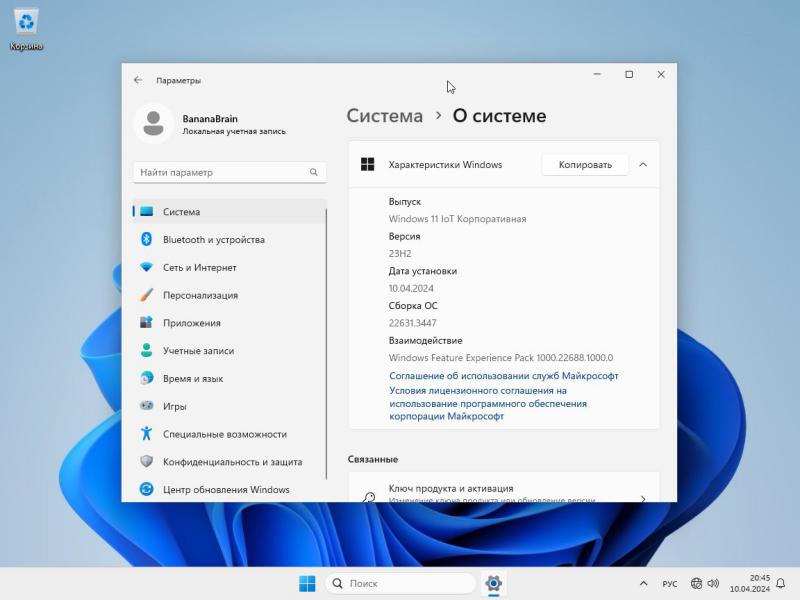Click the sidebar vertical scrollbar
Screen dimensions: 800x600
tap(326, 343)
